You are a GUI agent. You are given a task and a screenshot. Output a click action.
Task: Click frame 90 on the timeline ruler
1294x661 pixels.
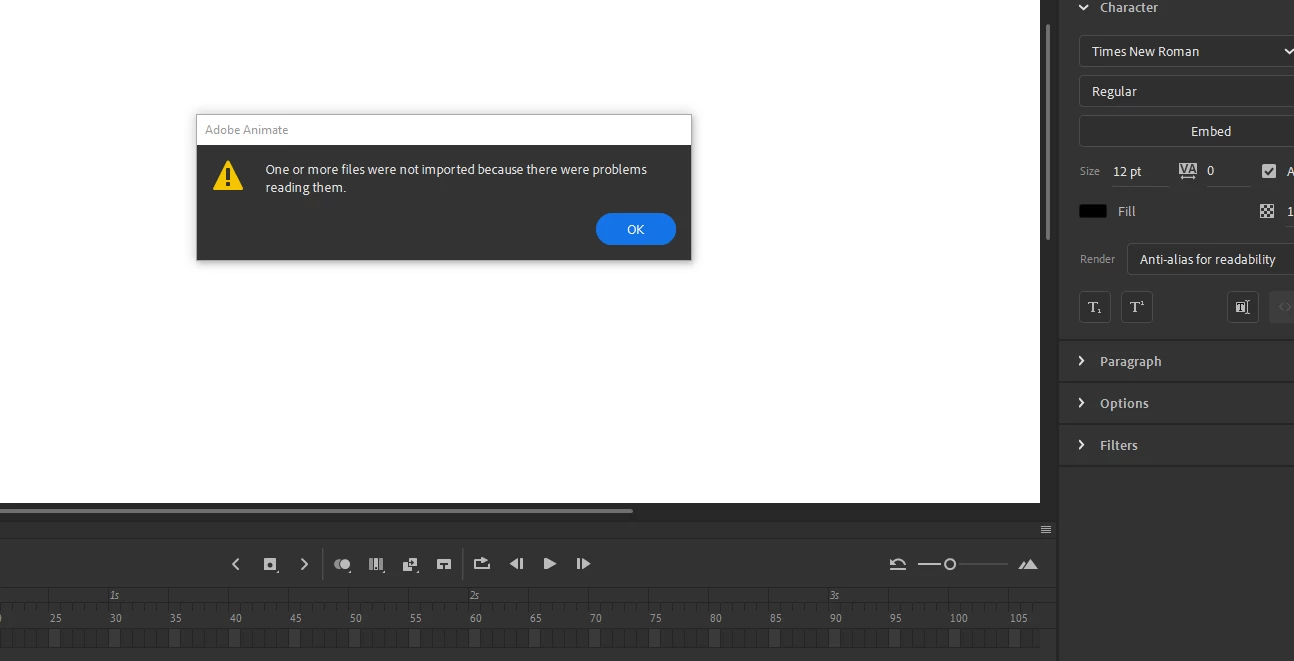click(x=835, y=618)
